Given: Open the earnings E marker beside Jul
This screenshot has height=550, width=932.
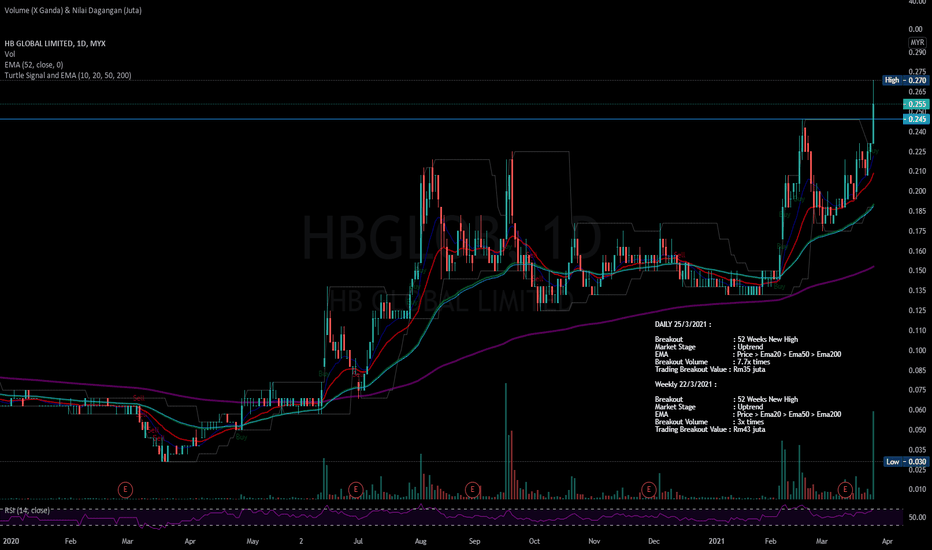Looking at the screenshot, I should pyautogui.click(x=355, y=489).
